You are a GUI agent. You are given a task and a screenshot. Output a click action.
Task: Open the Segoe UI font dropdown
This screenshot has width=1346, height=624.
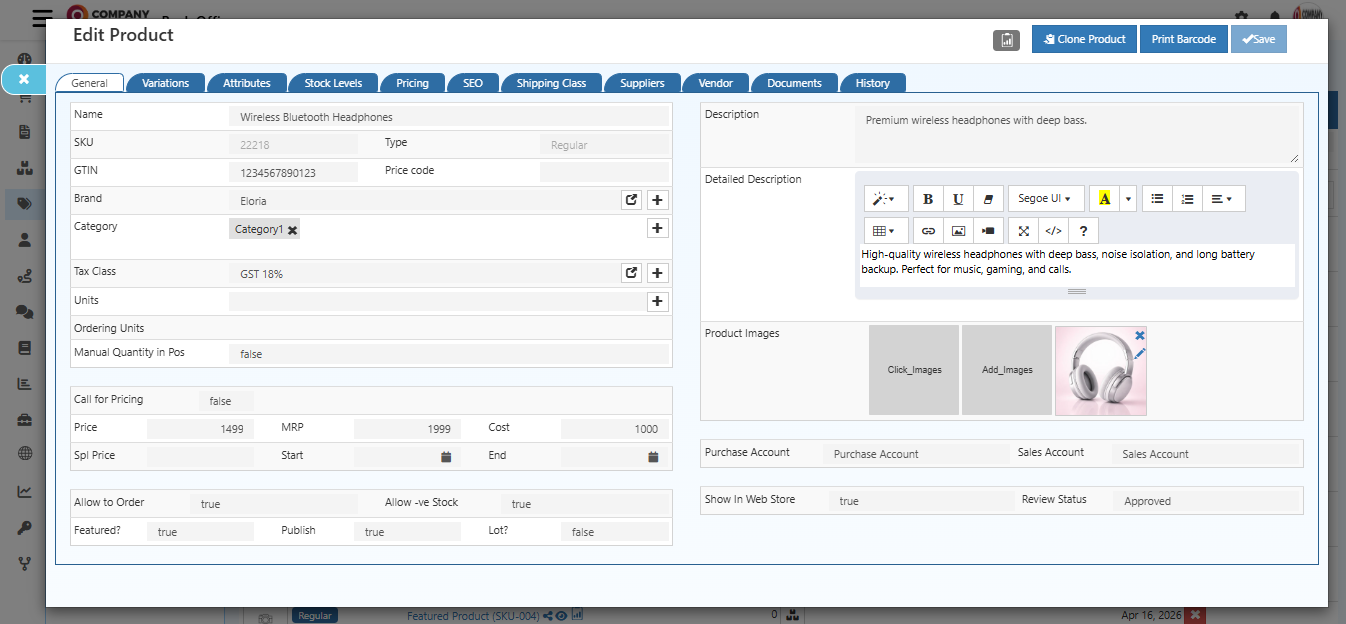[x=1044, y=198]
